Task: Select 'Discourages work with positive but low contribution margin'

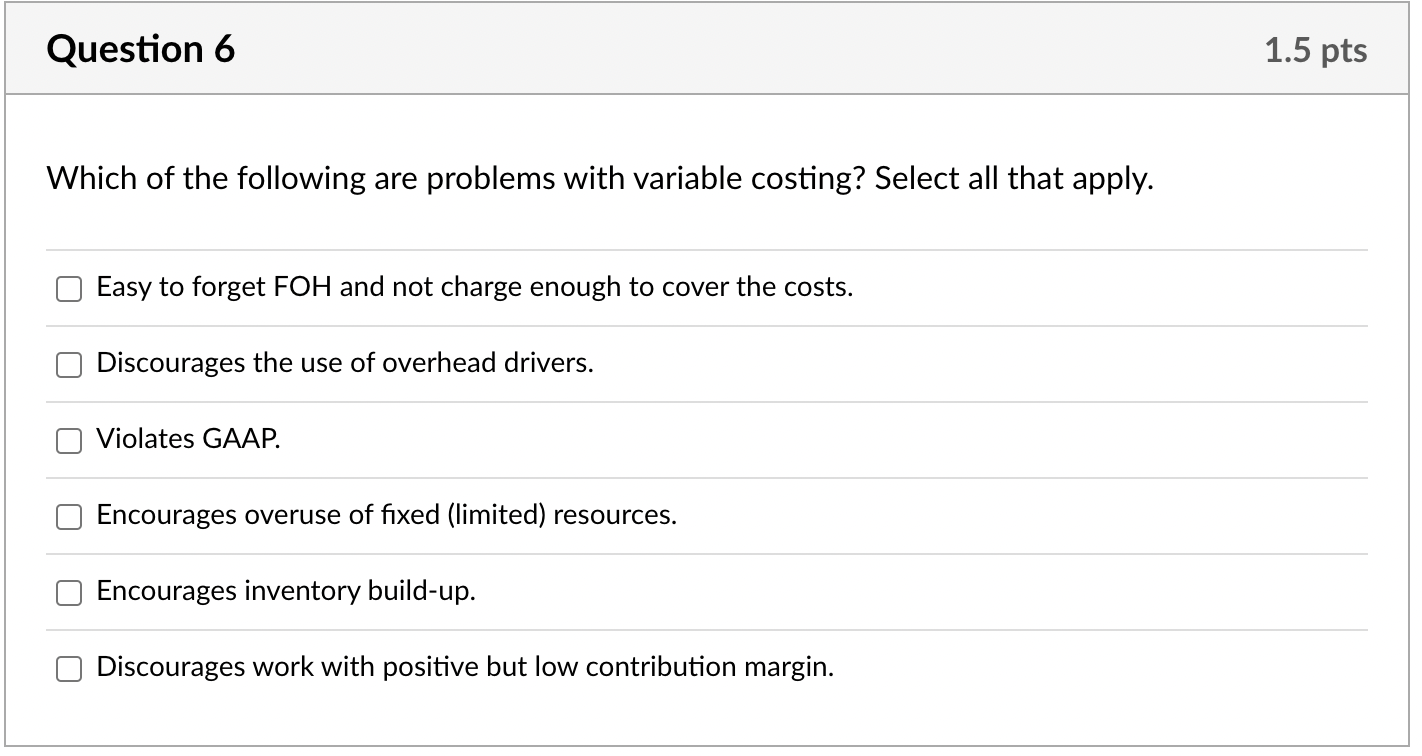Action: 68,668
